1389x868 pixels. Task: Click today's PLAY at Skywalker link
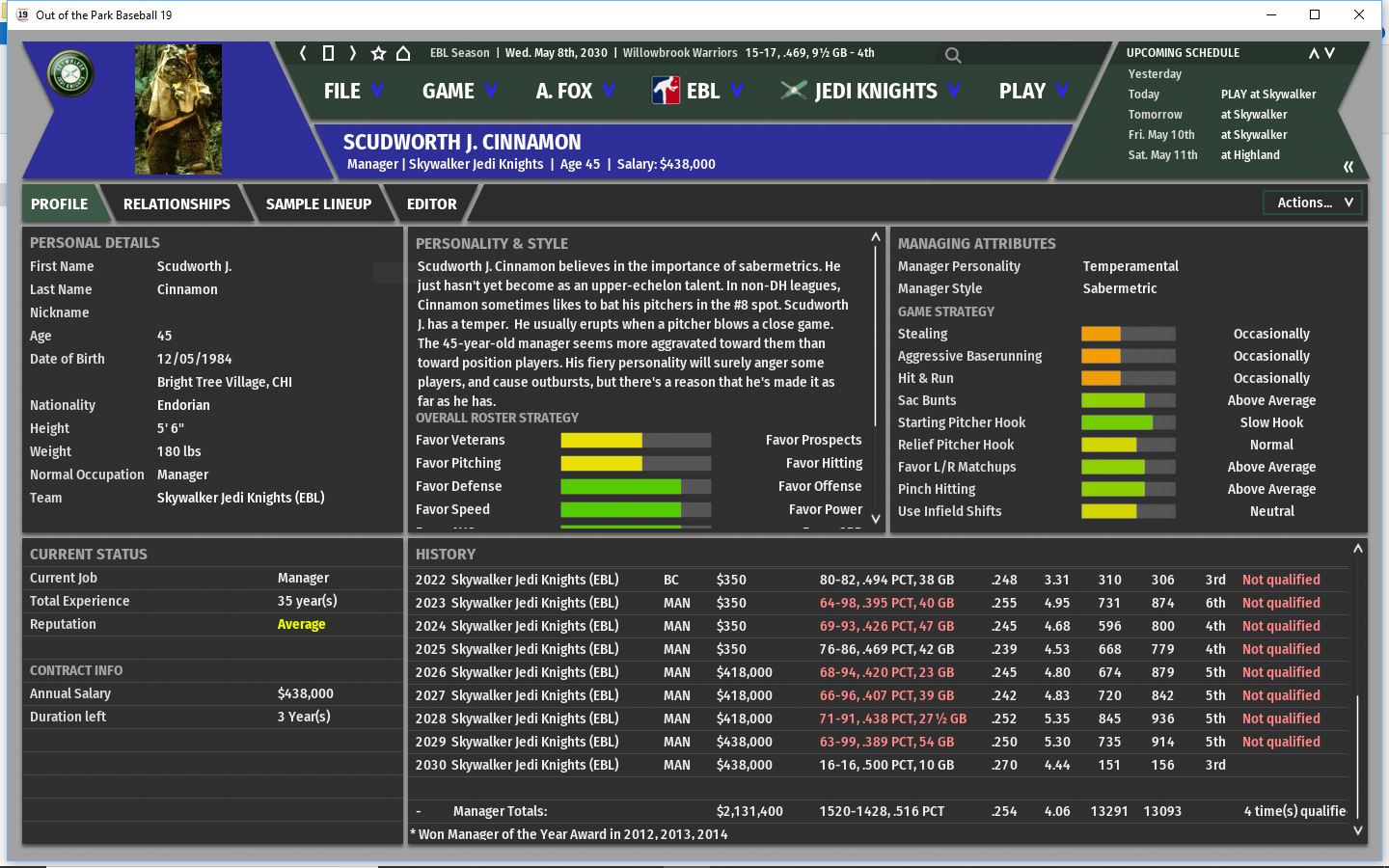1267,94
